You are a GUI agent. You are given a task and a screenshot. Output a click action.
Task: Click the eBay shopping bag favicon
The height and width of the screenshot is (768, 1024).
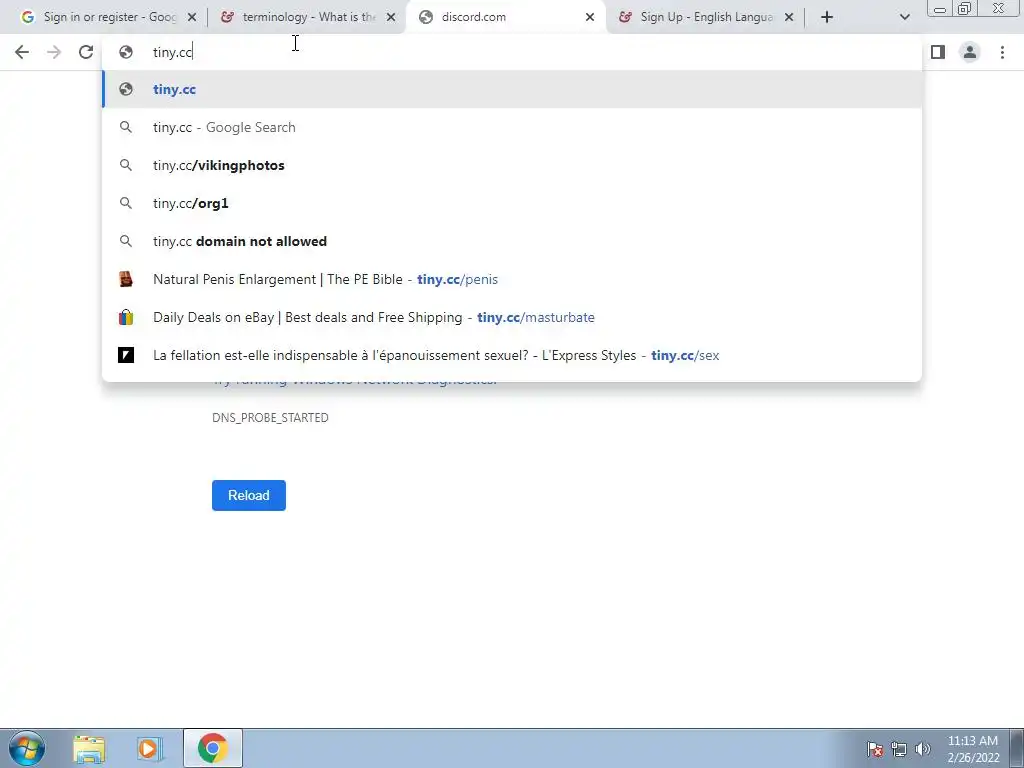(x=126, y=317)
